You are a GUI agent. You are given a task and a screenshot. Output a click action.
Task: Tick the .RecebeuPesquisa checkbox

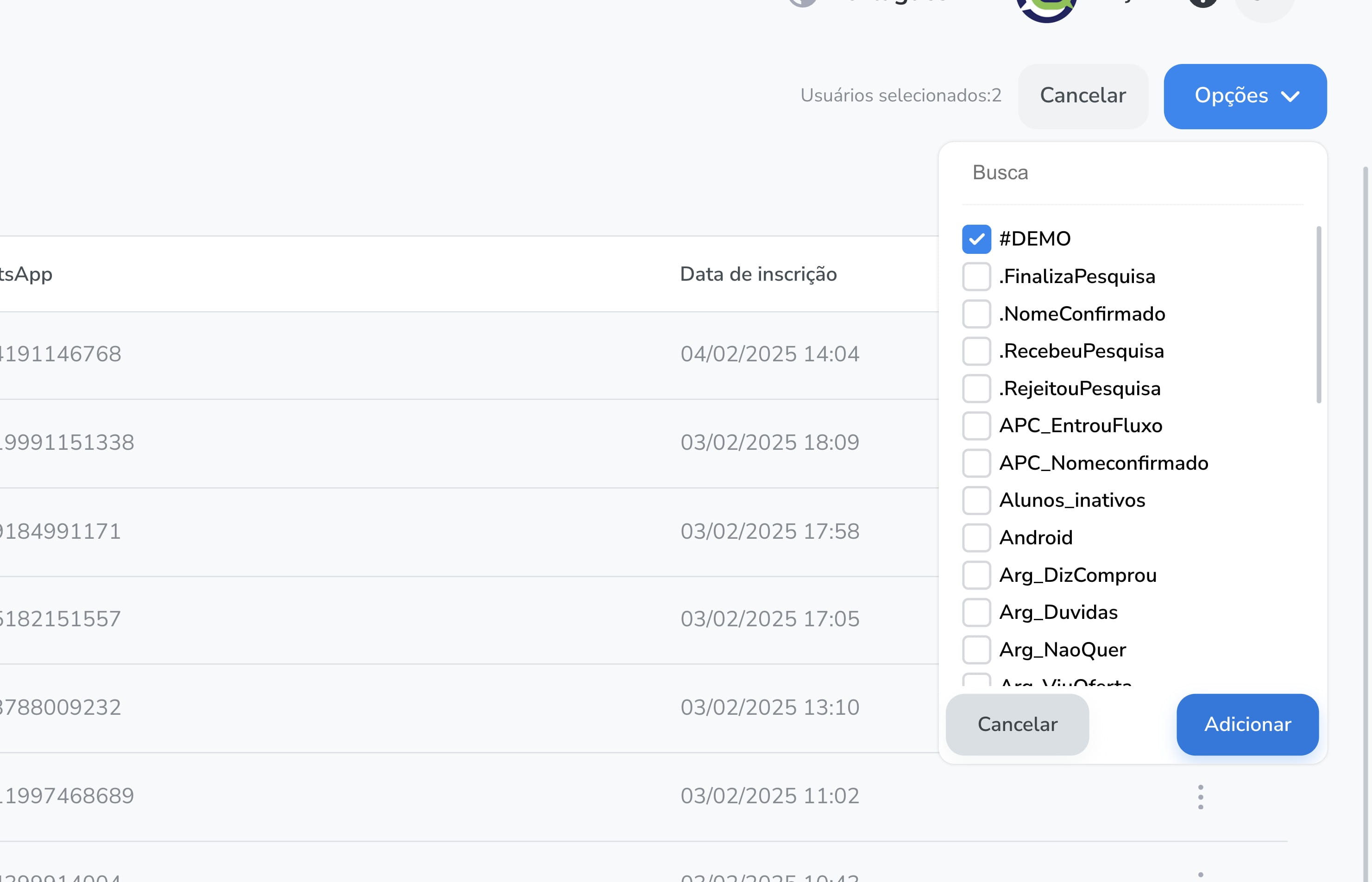click(976, 351)
